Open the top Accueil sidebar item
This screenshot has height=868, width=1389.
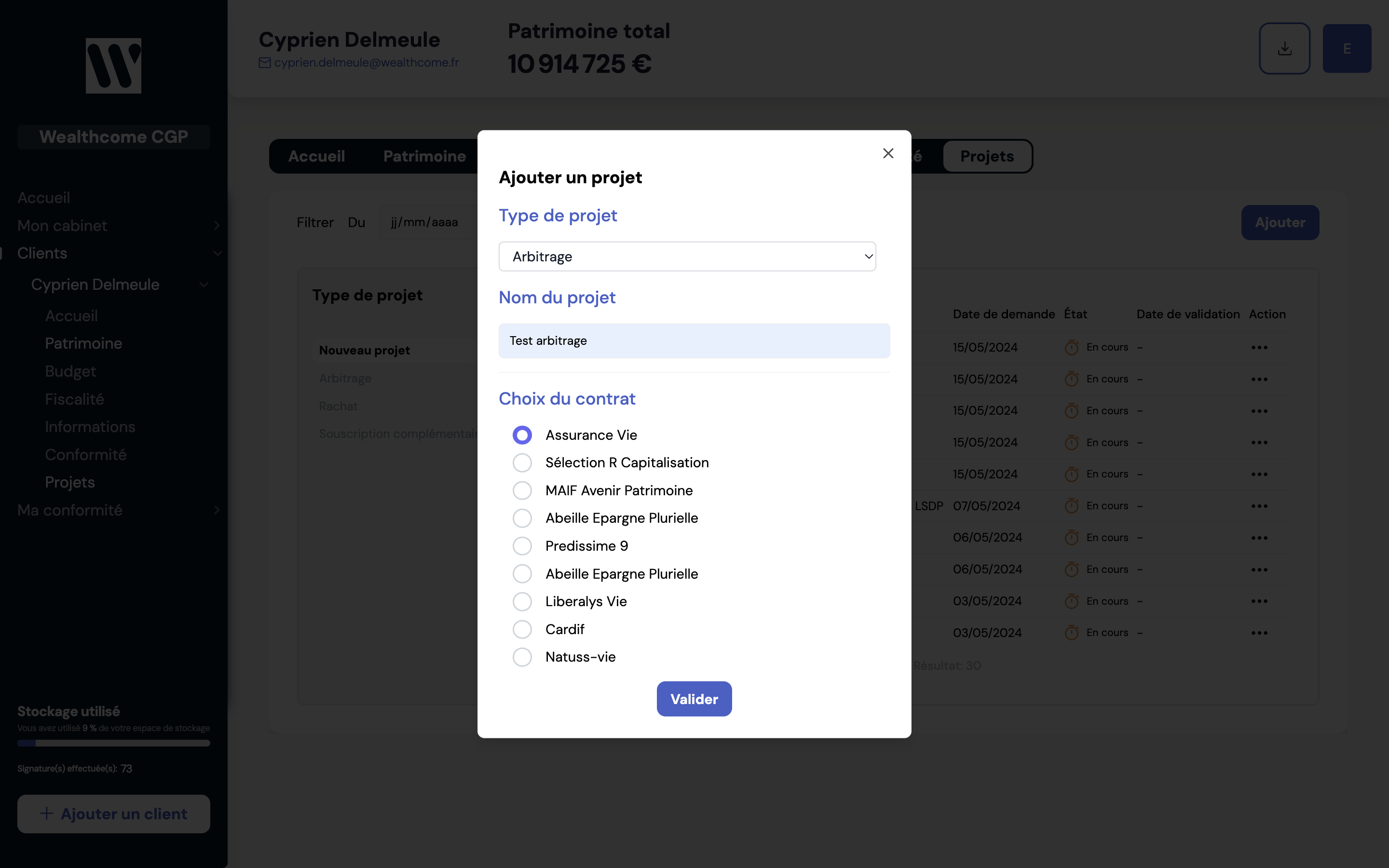tap(43, 198)
